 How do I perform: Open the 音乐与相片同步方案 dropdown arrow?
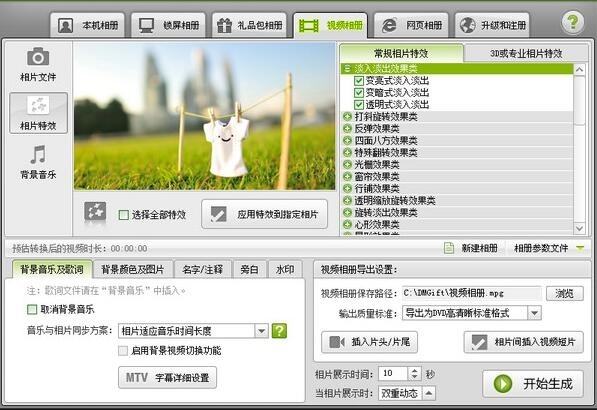pyautogui.click(x=262, y=331)
